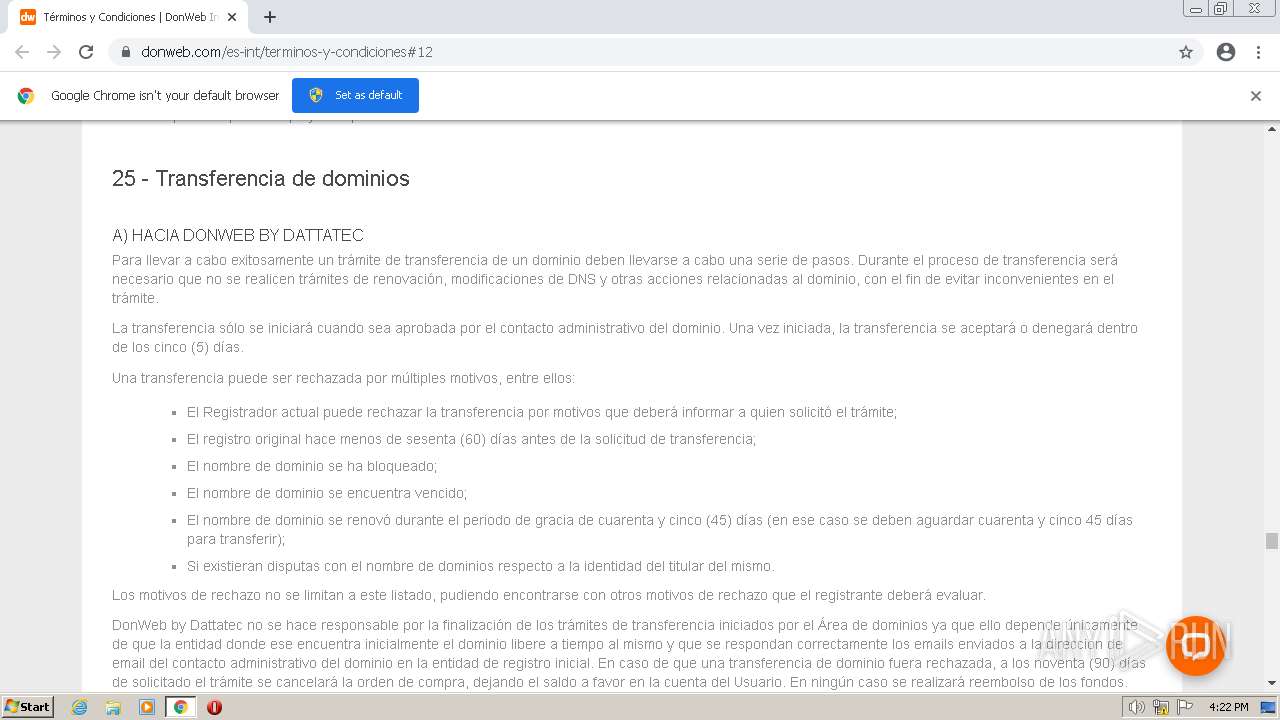
Task: Click the Google Chrome default browser message
Action: [165, 96]
